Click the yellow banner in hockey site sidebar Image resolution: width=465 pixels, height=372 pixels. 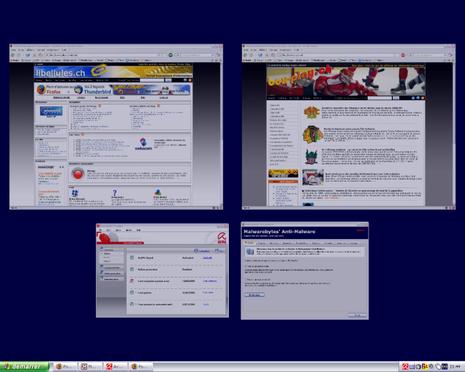[283, 173]
